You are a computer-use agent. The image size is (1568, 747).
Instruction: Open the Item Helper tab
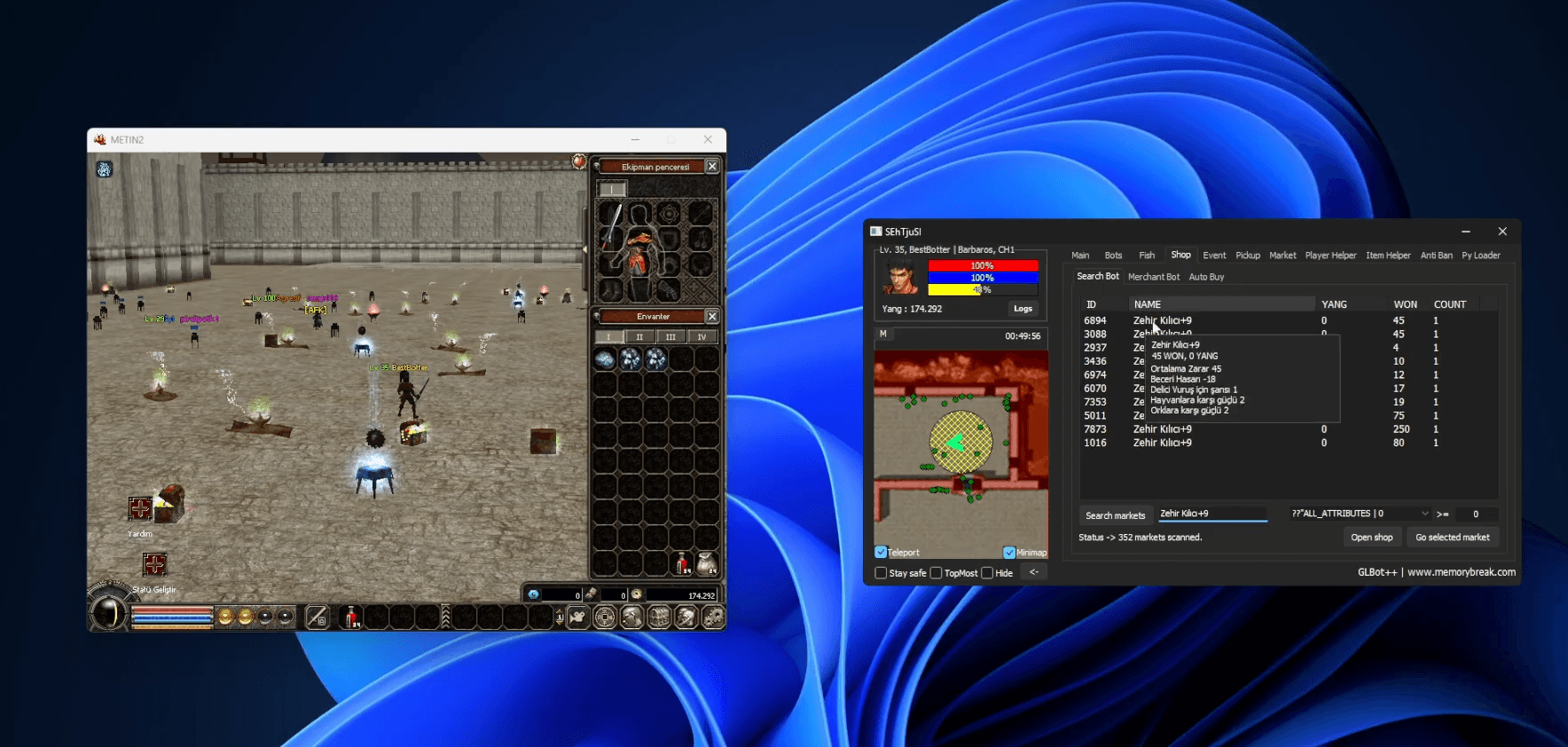pyautogui.click(x=1388, y=256)
